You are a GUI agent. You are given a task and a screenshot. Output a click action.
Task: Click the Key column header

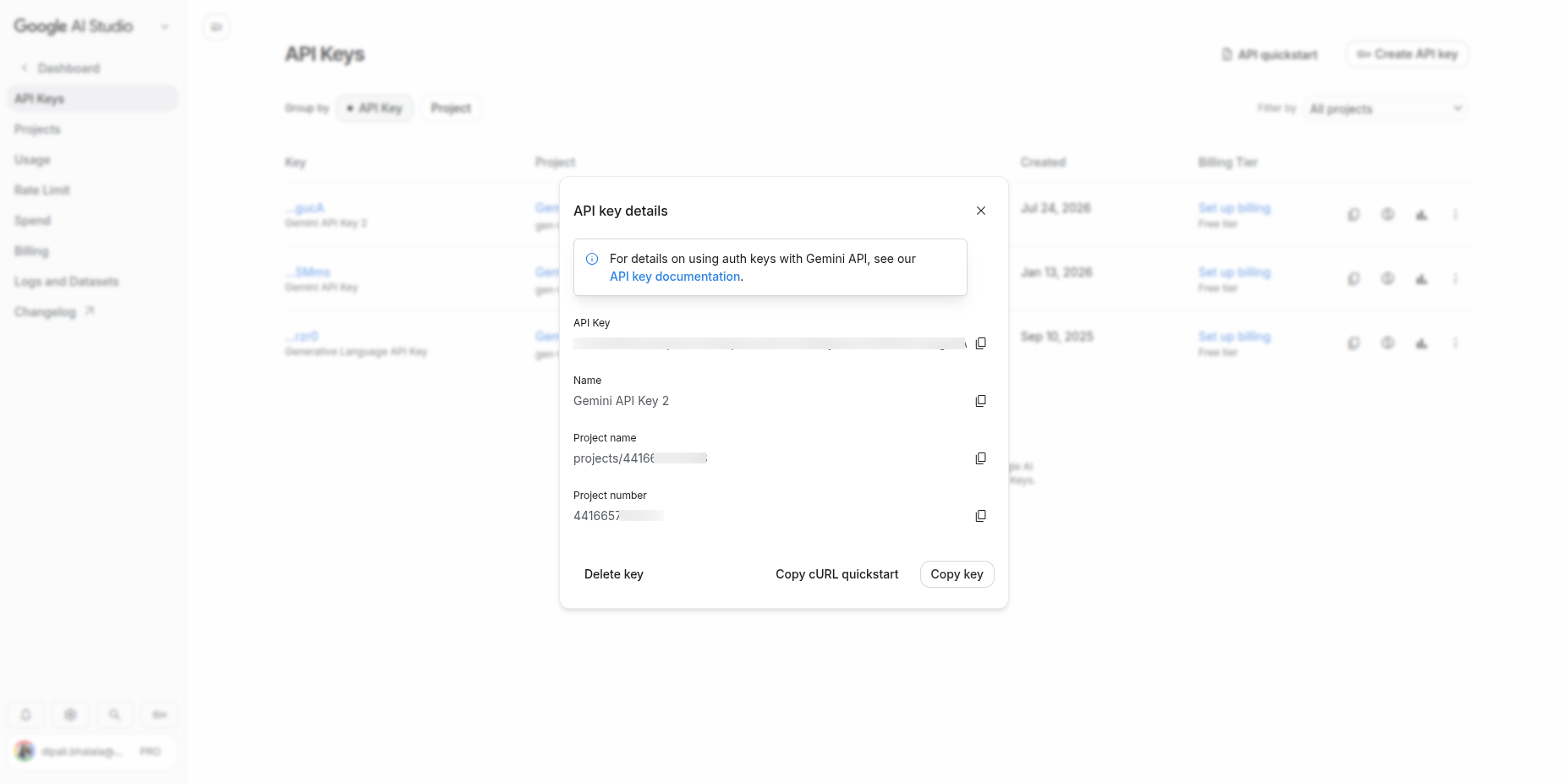coord(295,162)
